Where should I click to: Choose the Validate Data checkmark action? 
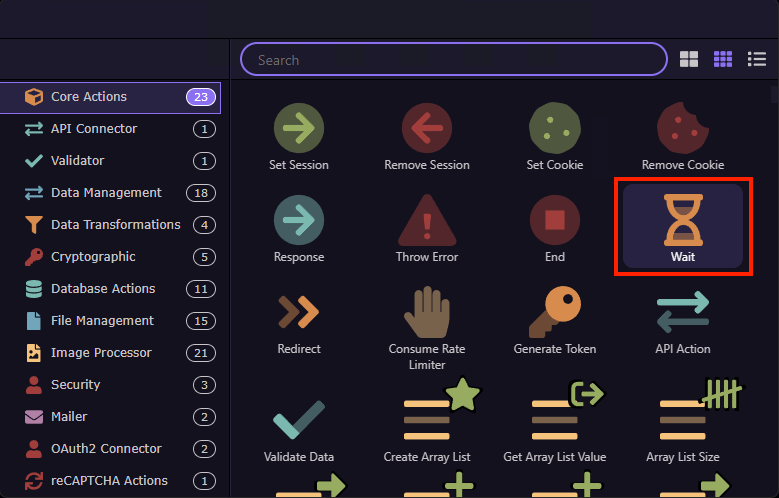coord(298,420)
